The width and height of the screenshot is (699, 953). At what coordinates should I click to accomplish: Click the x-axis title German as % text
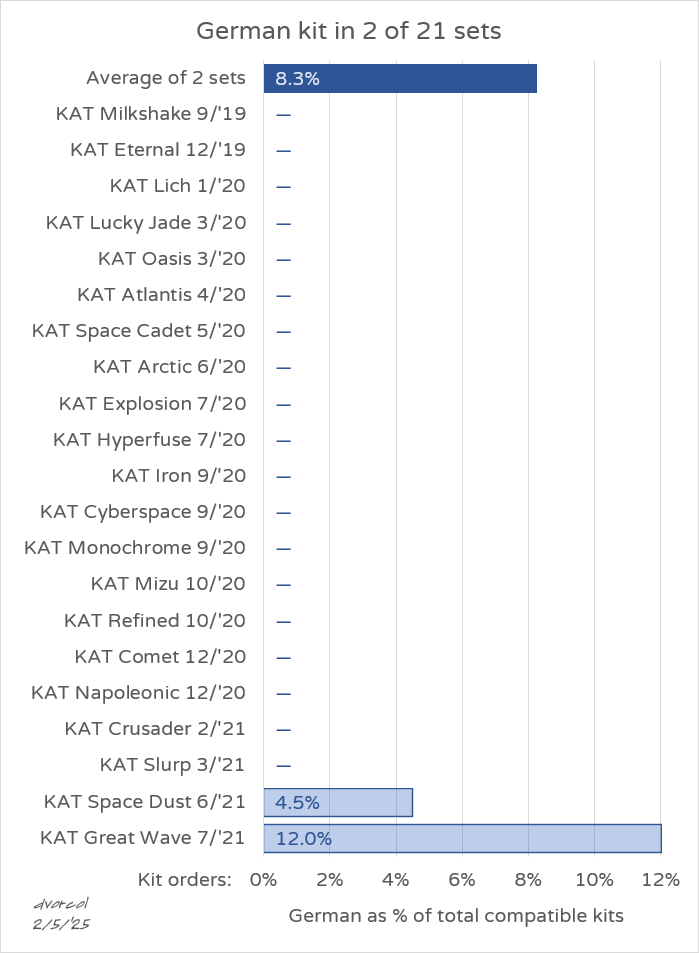[x=456, y=917]
